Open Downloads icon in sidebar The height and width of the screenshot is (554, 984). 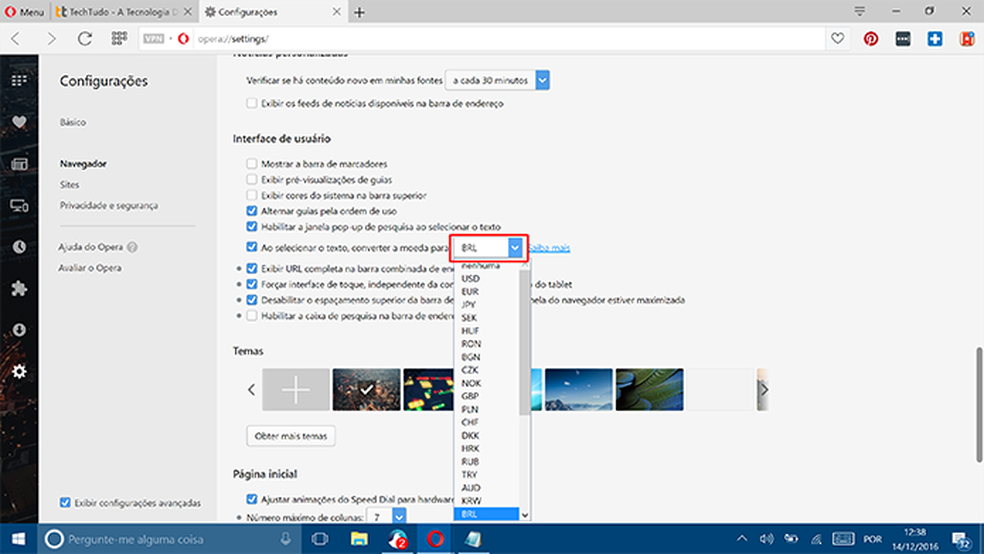(x=19, y=330)
